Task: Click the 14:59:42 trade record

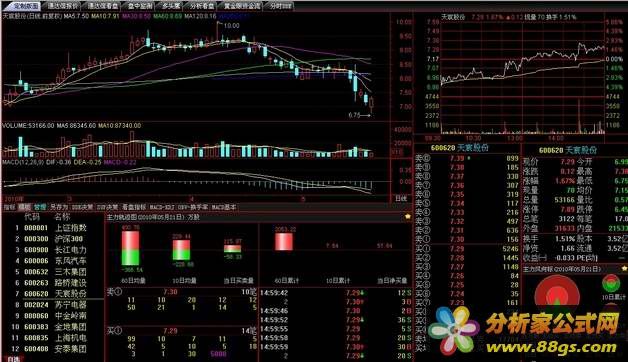Action: point(336,293)
